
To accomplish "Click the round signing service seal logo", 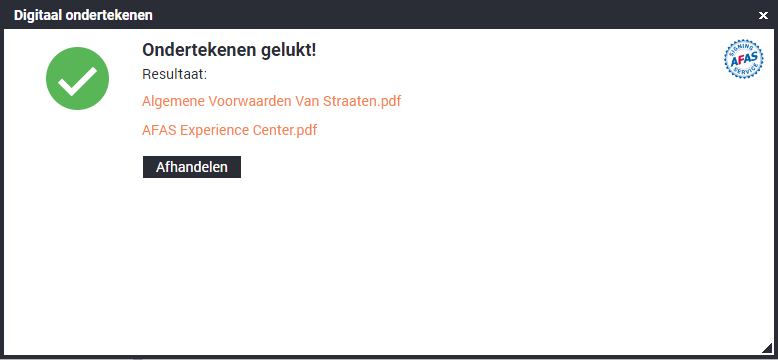I will 743,59.
